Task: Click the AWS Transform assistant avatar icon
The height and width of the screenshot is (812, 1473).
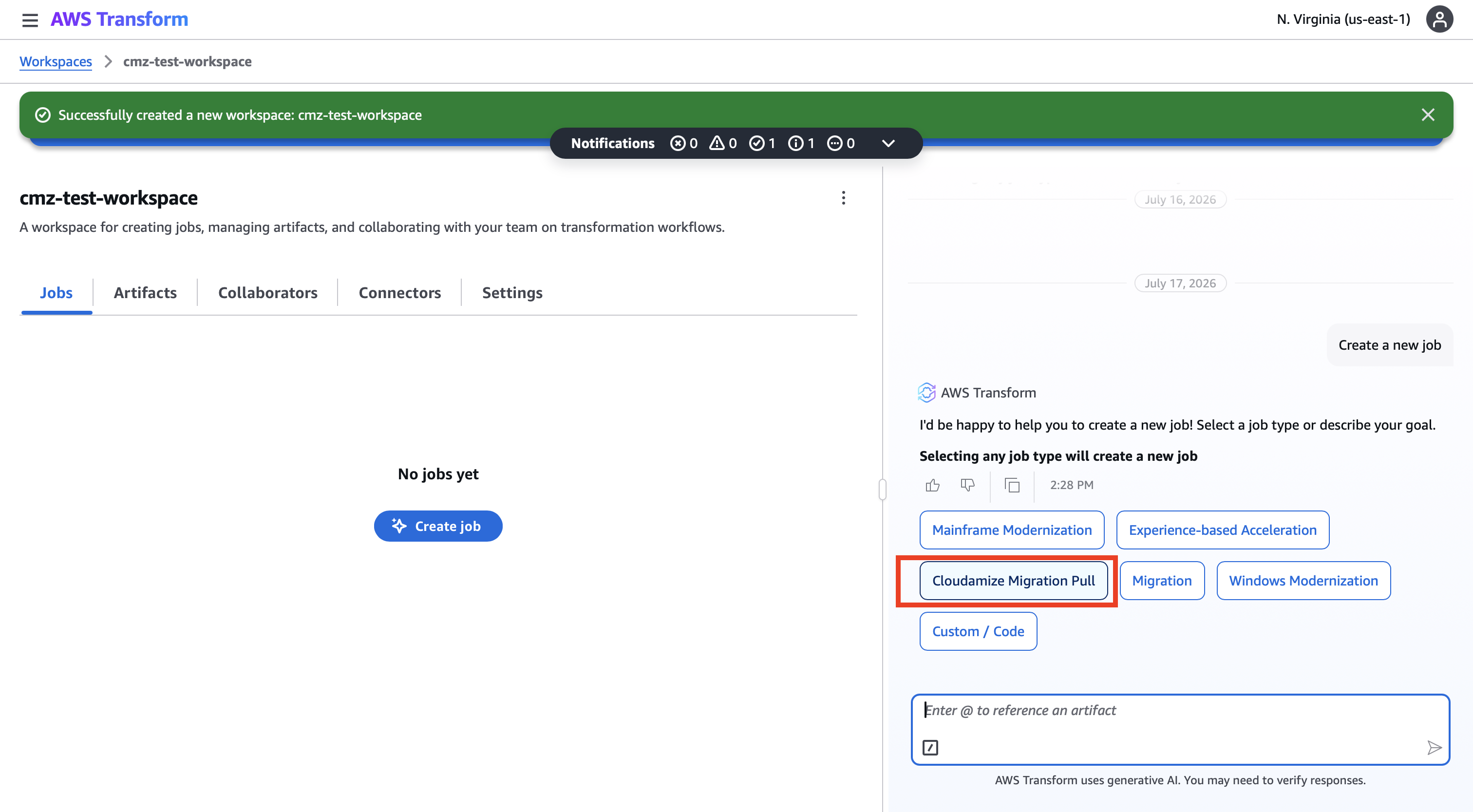Action: [927, 393]
